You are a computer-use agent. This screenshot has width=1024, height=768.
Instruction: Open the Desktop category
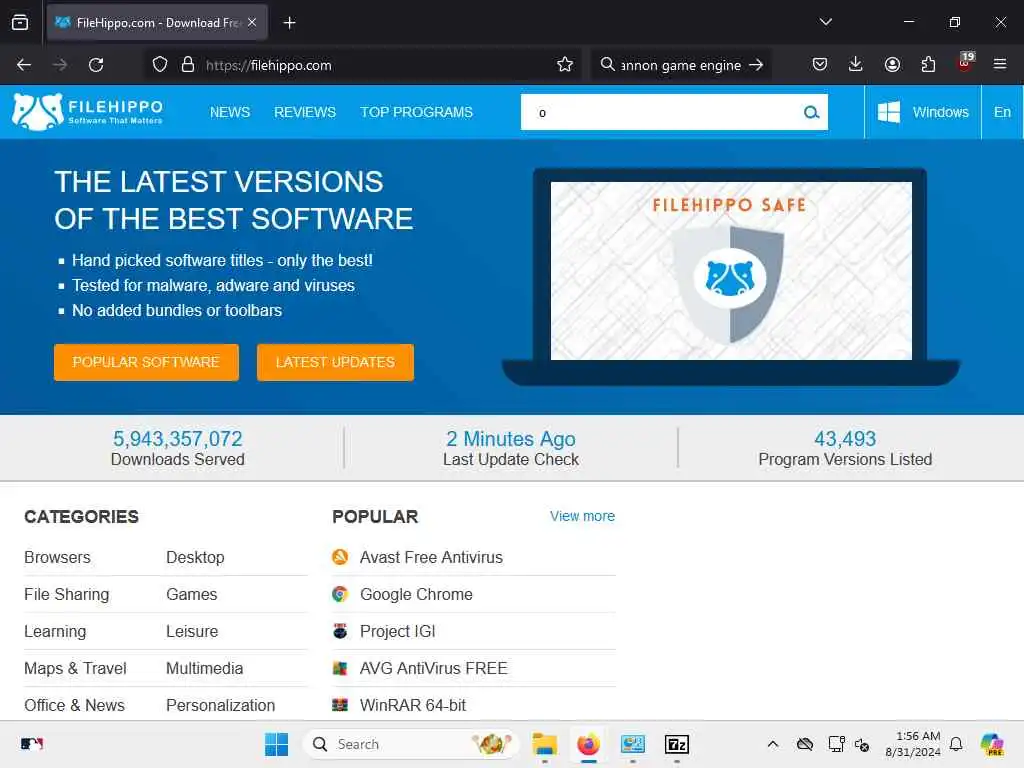(x=195, y=557)
